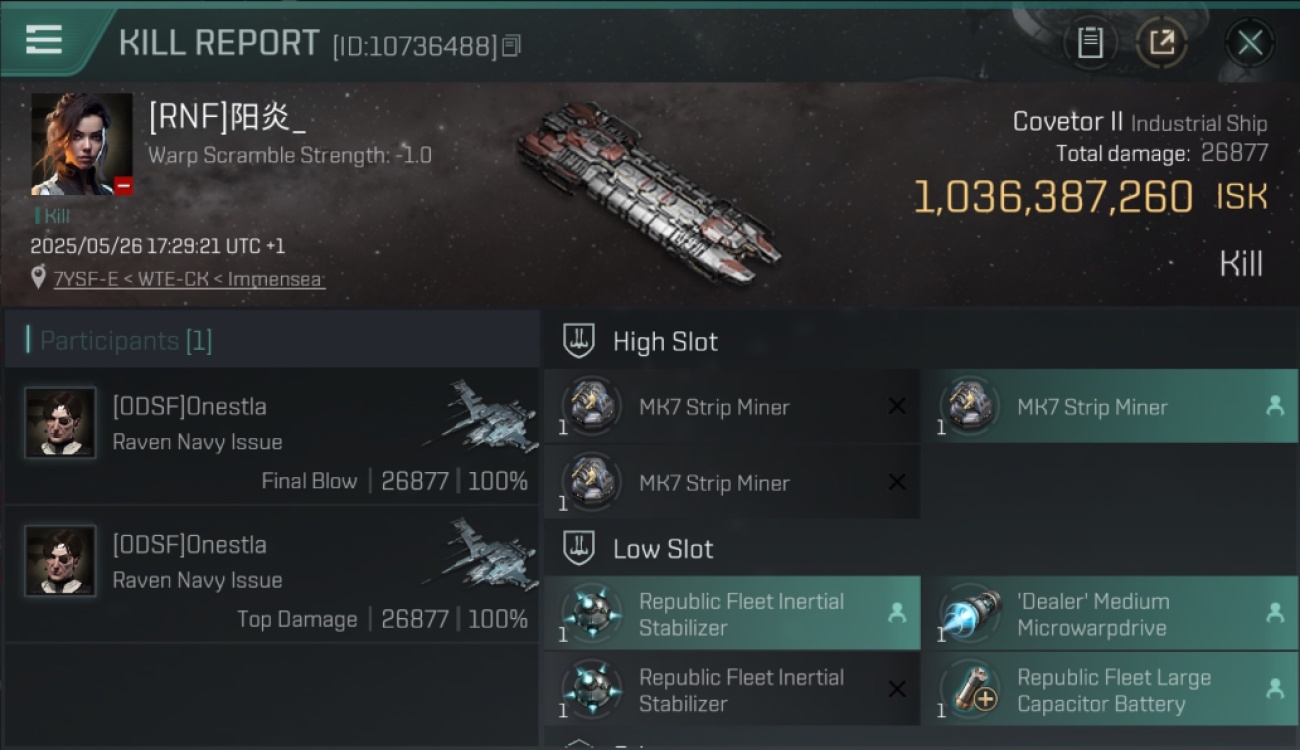Open the hamburger menu icon

coord(44,40)
